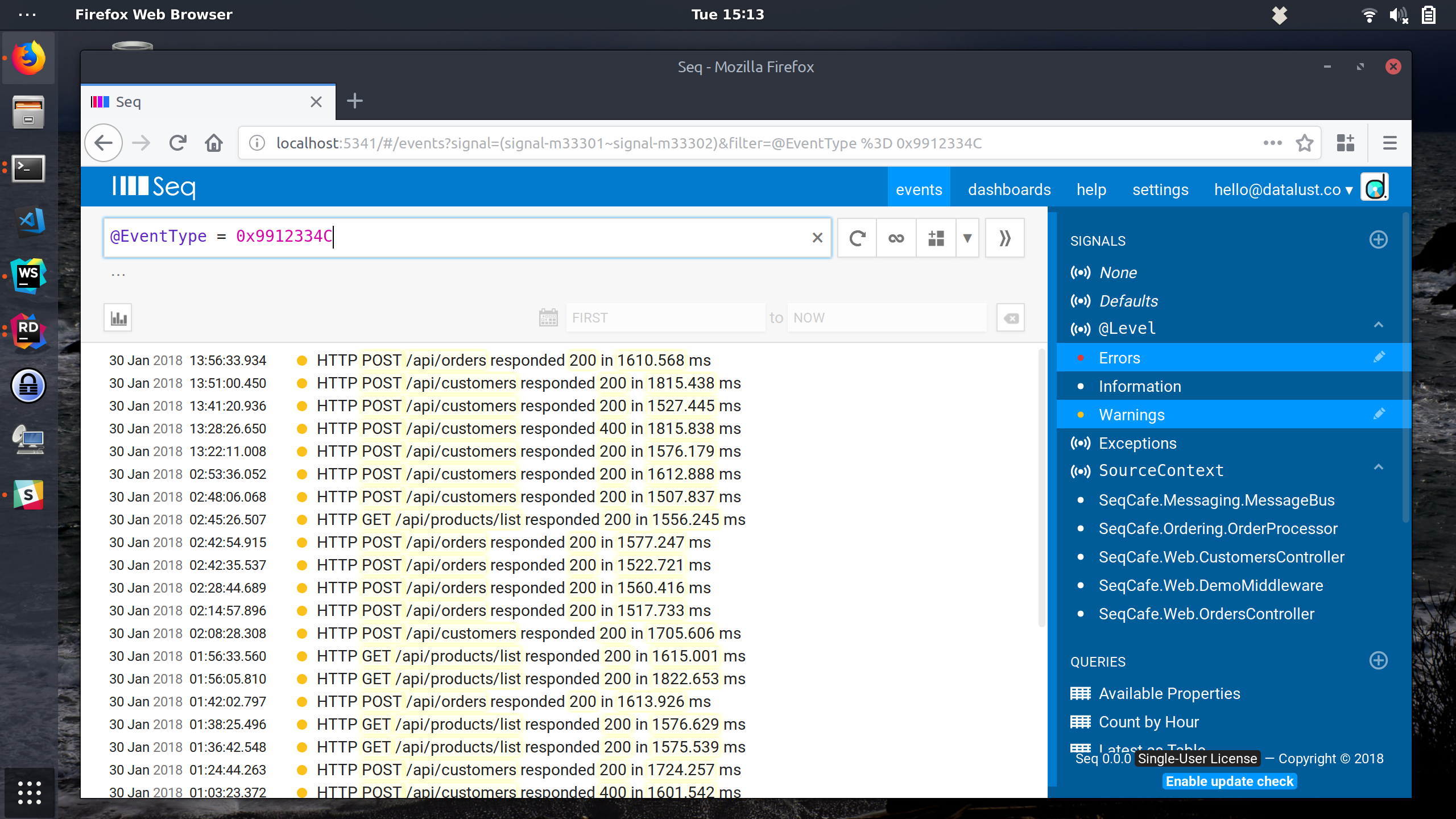The width and height of the screenshot is (1456, 819).
Task: Open the settings menu item
Action: tap(1160, 189)
